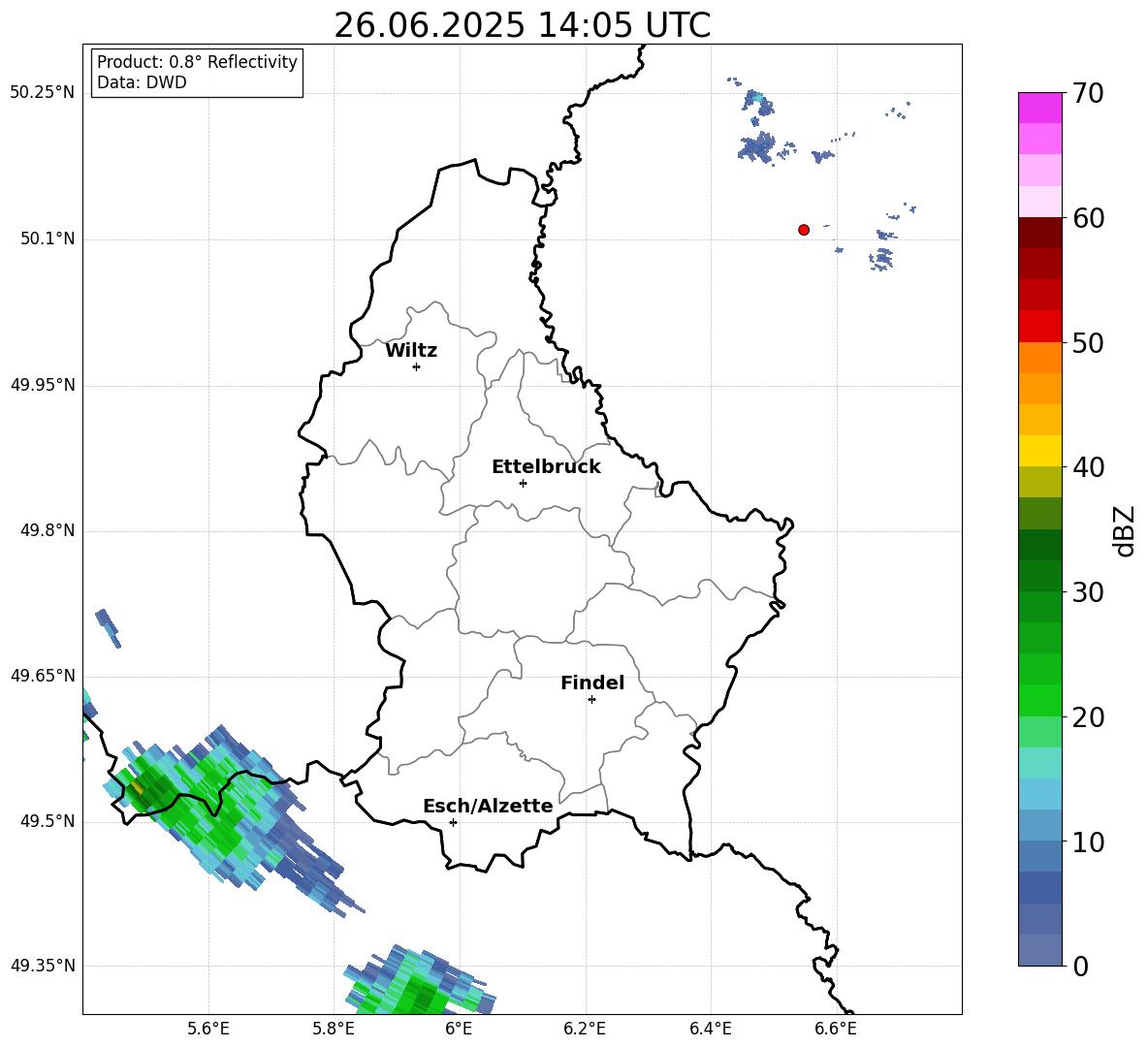Click the colorbar tick label 0
This screenshot has height=1048, width=1148.
coord(1080,966)
